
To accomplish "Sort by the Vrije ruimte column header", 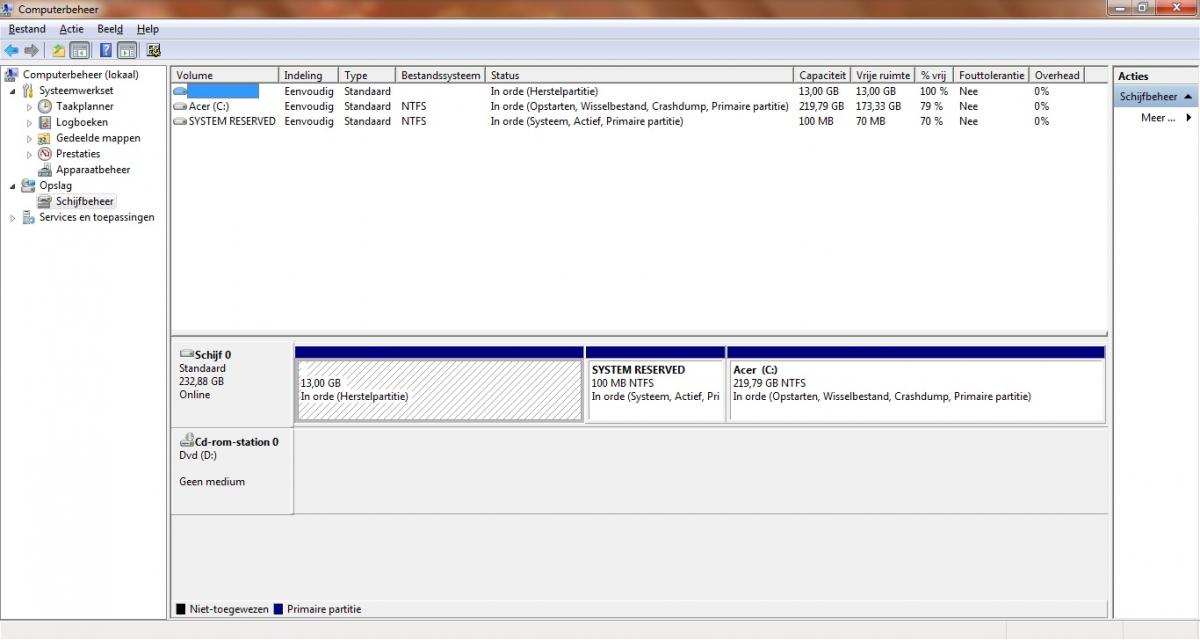I will coord(883,75).
